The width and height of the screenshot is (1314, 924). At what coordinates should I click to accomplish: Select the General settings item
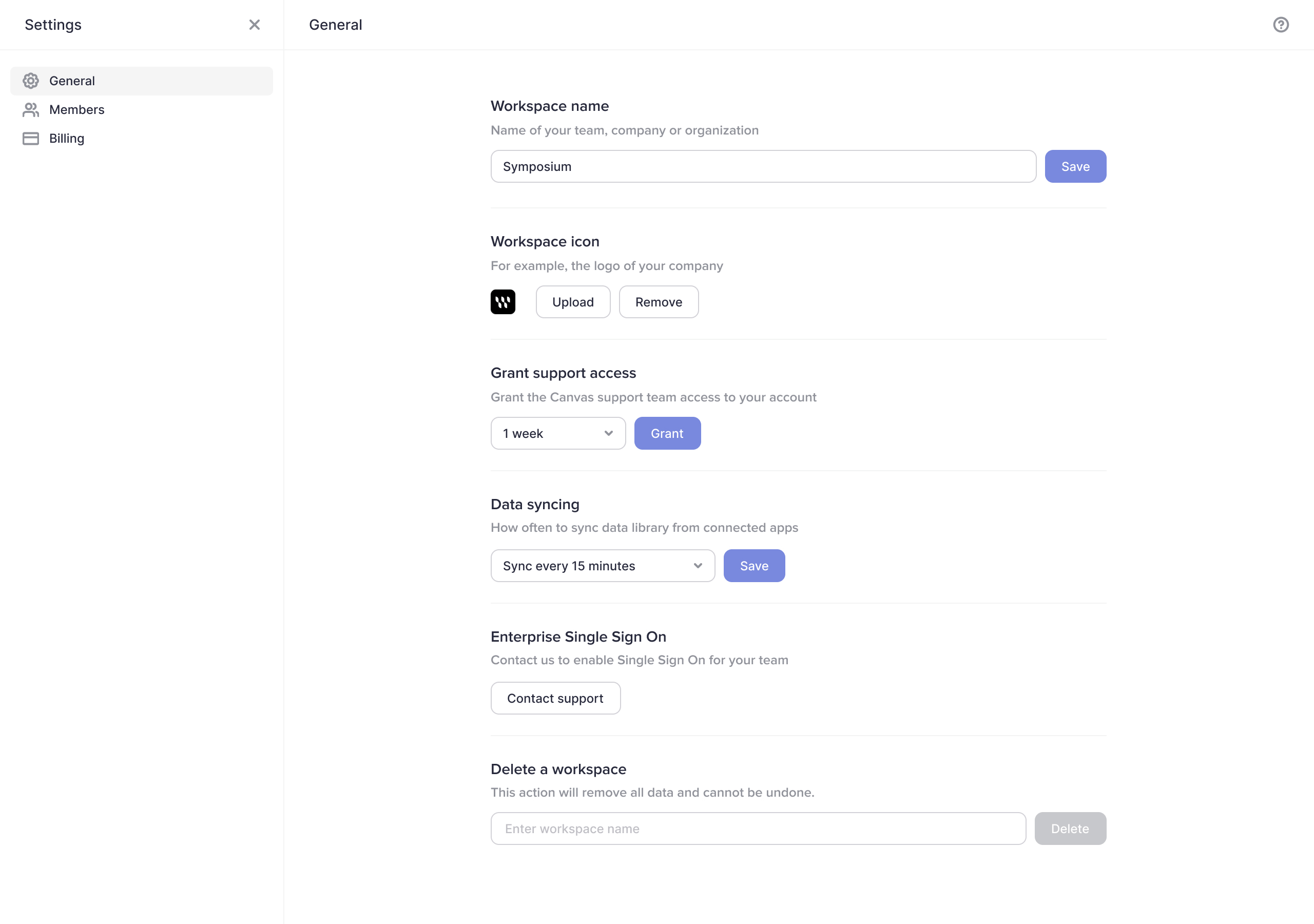click(x=72, y=81)
